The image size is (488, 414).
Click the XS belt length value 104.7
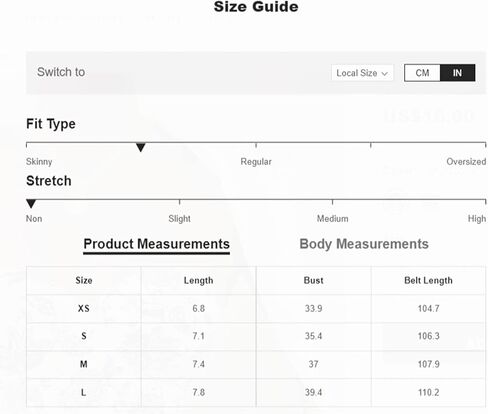click(428, 308)
